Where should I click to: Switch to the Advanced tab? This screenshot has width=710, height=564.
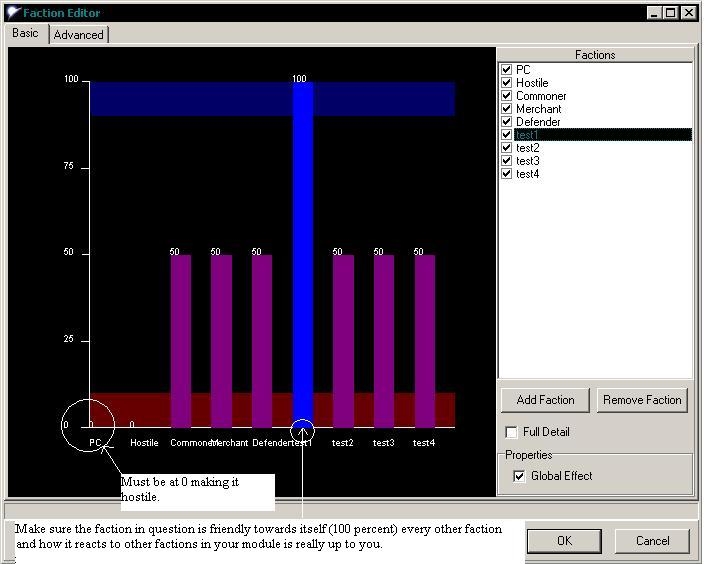[x=78, y=34]
